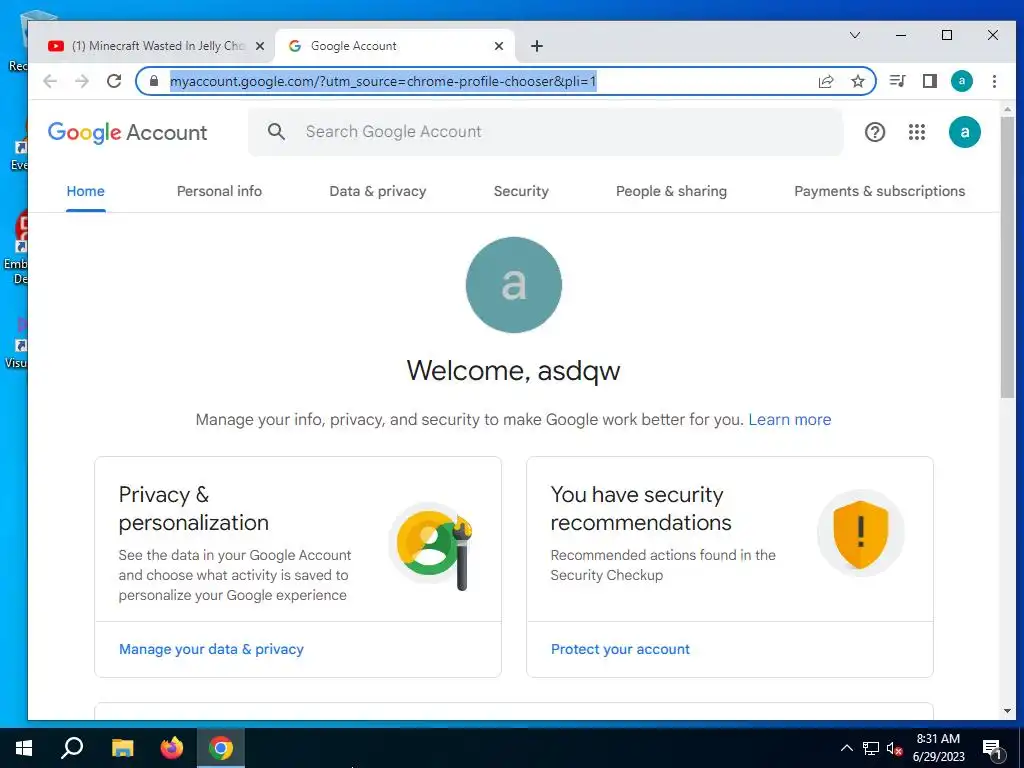The height and width of the screenshot is (768, 1024).
Task: Switch to Personal info tab
Action: pyautogui.click(x=219, y=191)
